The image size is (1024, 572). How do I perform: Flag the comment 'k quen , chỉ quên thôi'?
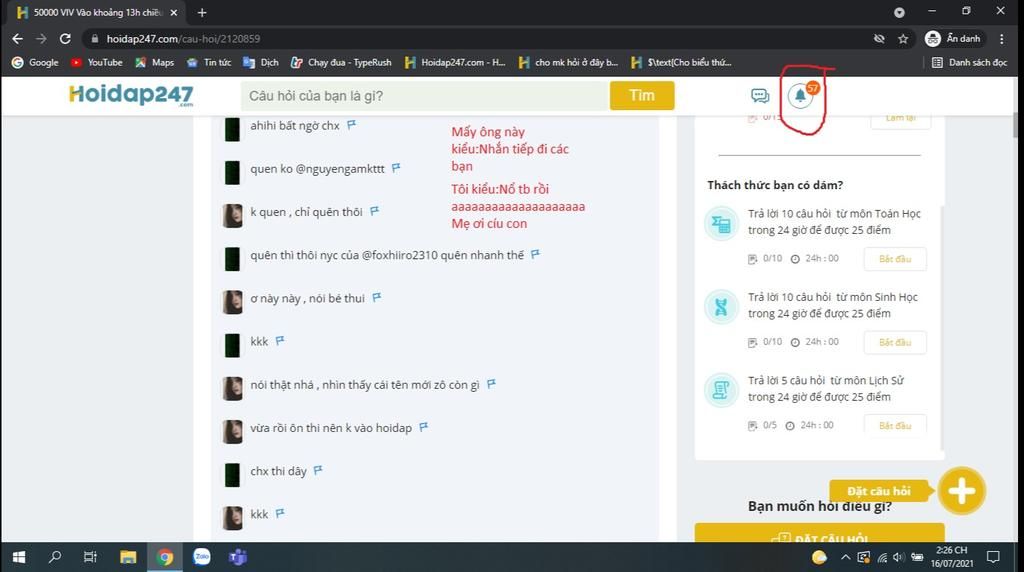[x=374, y=211]
